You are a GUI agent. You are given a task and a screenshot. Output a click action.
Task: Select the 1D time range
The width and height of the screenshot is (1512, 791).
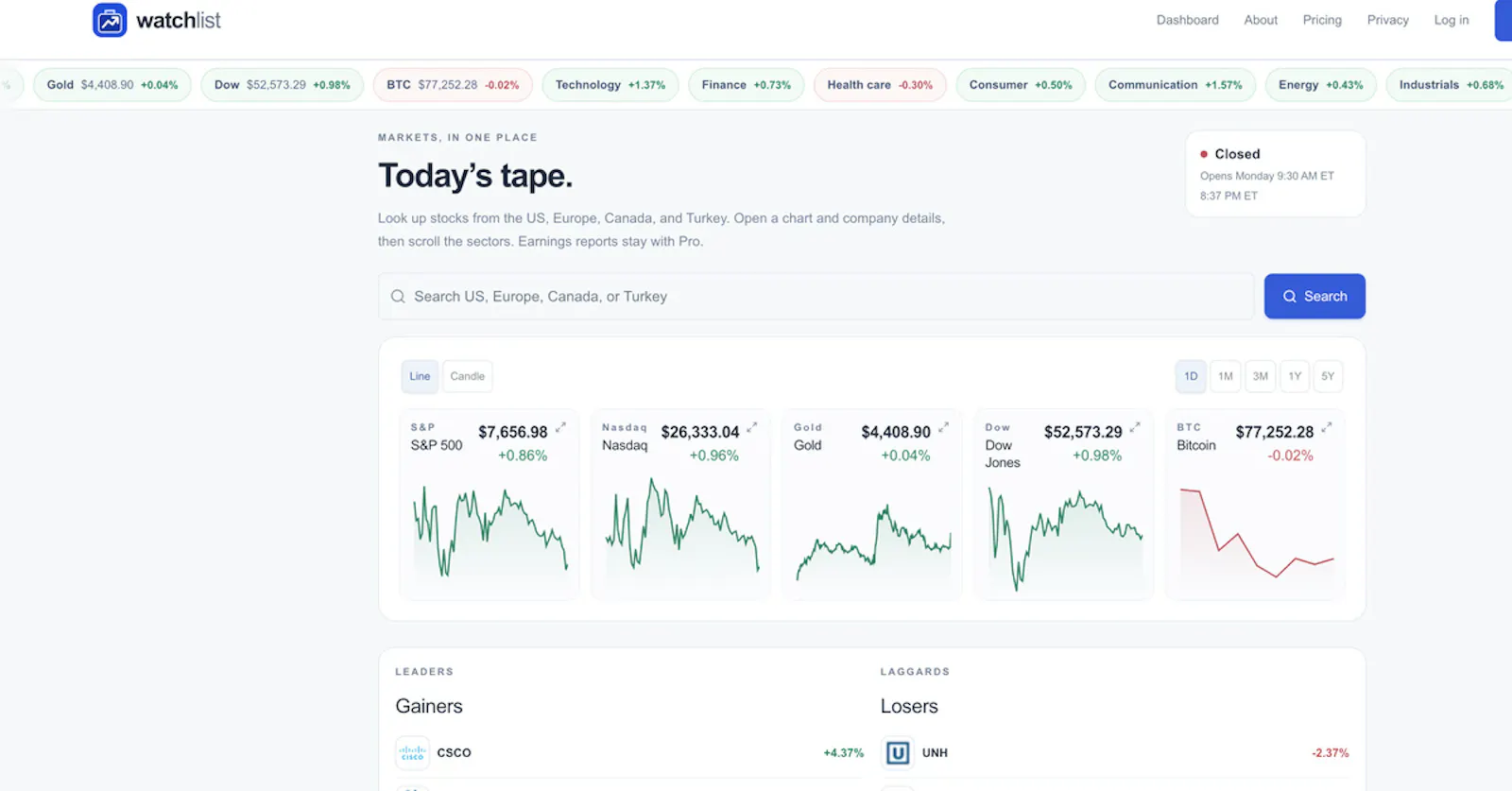[1191, 376]
